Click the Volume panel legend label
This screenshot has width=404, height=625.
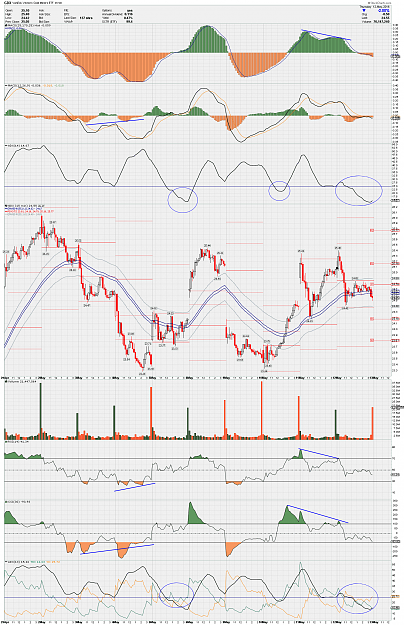(21, 382)
